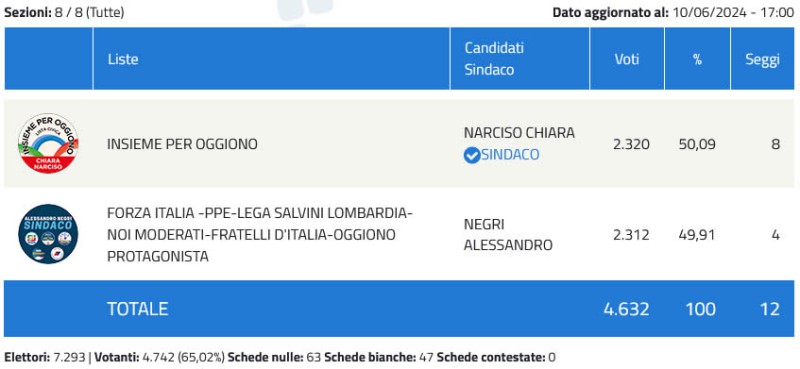Click the Seggi column header
The width and height of the screenshot is (800, 369).
click(x=762, y=60)
